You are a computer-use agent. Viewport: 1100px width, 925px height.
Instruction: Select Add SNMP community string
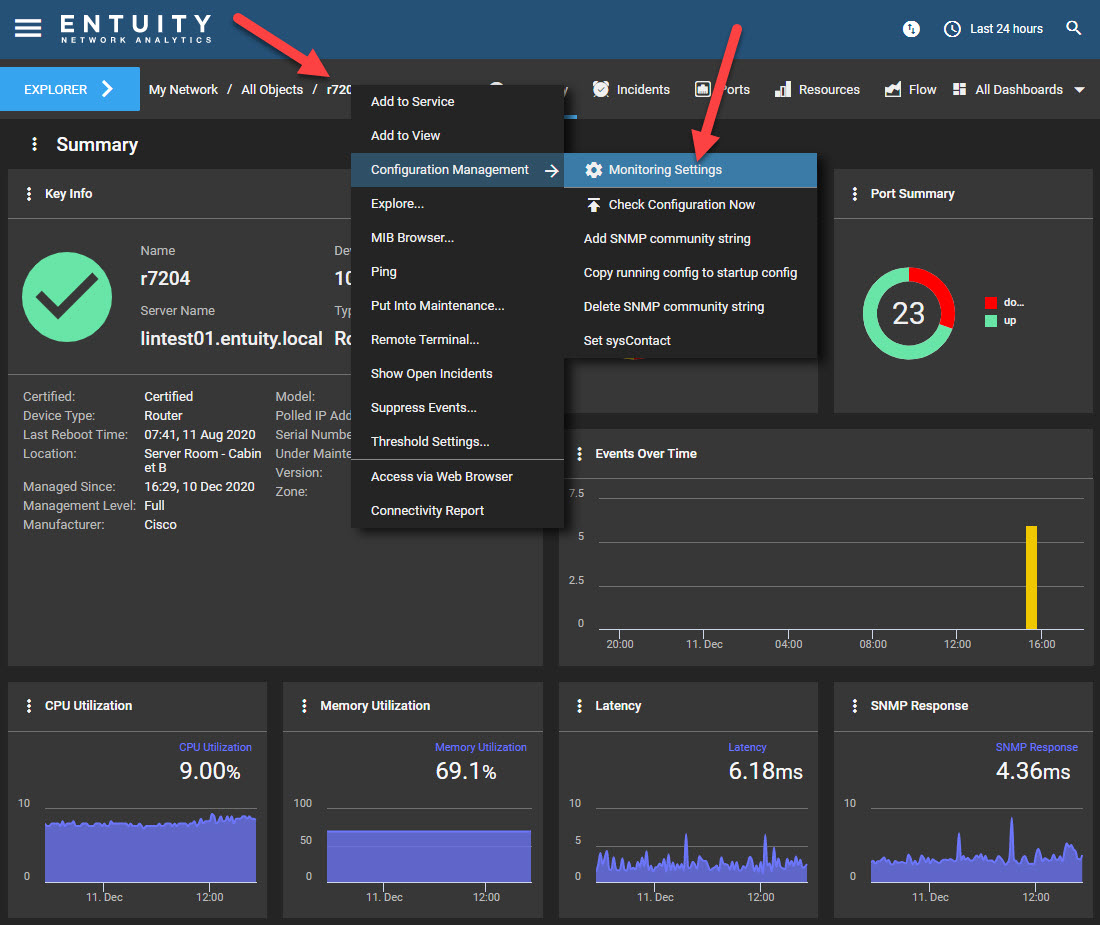coord(690,238)
